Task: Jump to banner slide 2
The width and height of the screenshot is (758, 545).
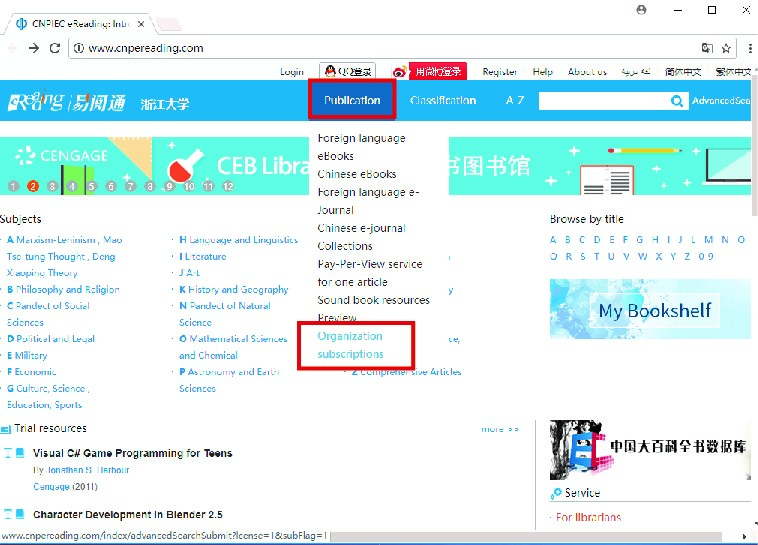Action: click(x=33, y=186)
